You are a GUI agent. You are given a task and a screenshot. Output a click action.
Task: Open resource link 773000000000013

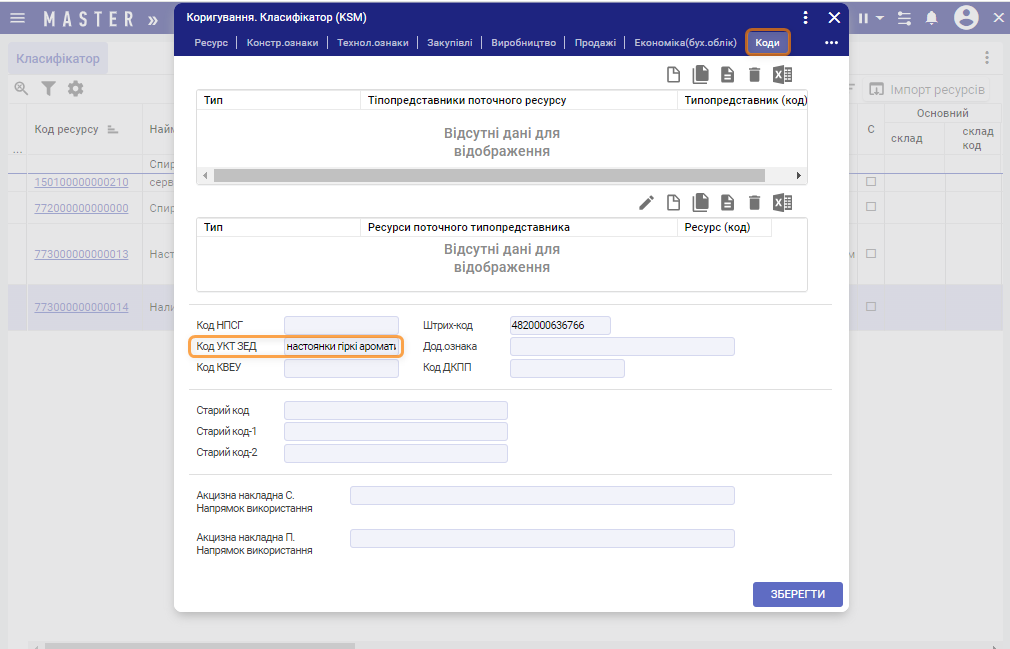tap(81, 254)
